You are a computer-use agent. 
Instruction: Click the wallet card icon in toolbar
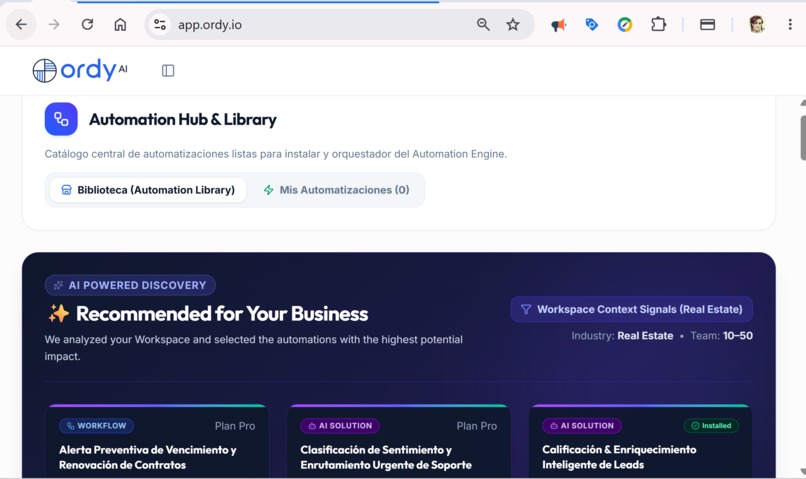[x=707, y=24]
